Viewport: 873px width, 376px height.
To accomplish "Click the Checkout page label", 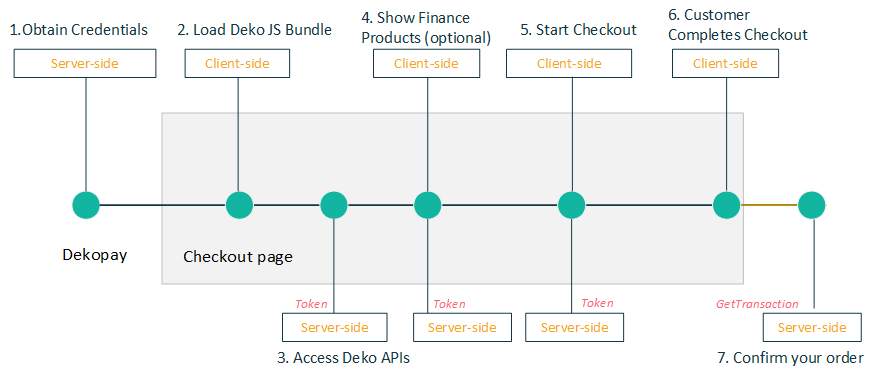I will coord(238,257).
